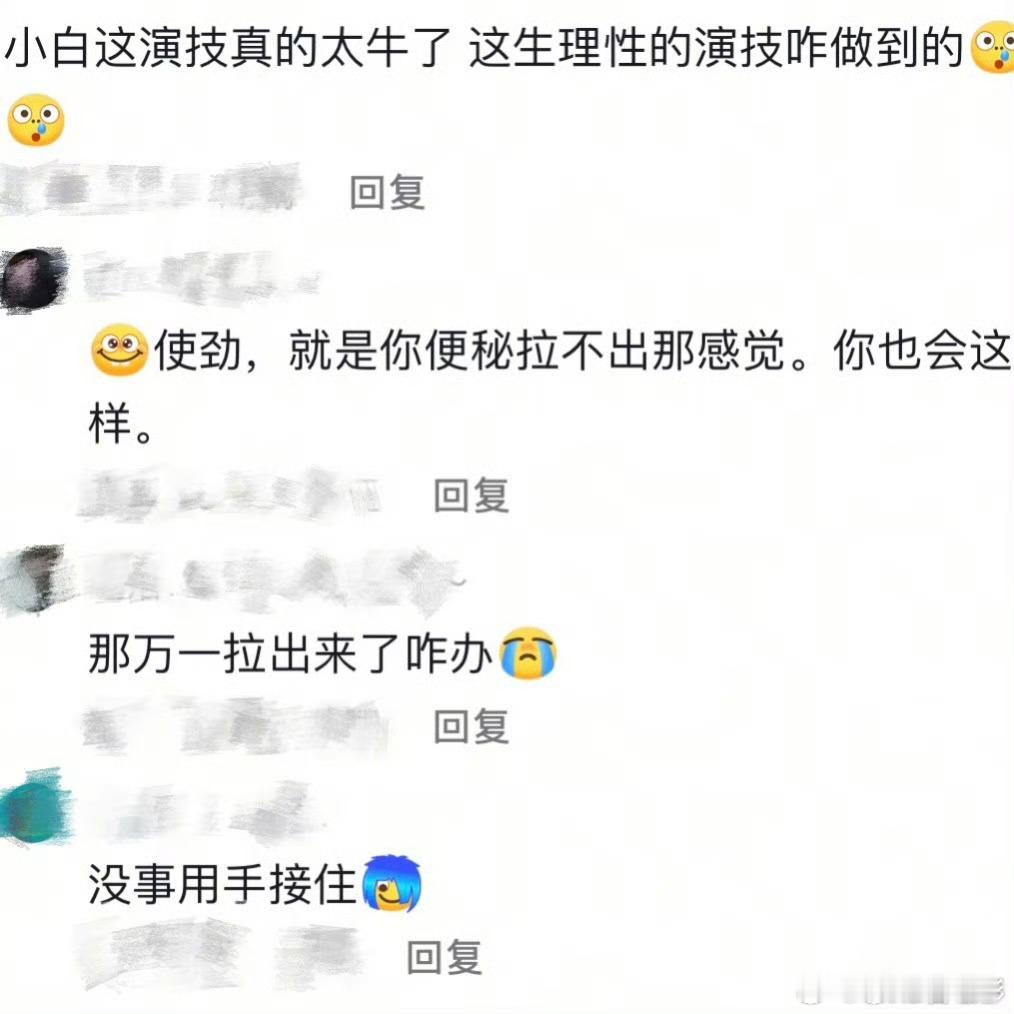Viewport: 1014px width, 1014px height.
Task: Click the shocked emoji below the 小白 comment text
Action: 36,120
